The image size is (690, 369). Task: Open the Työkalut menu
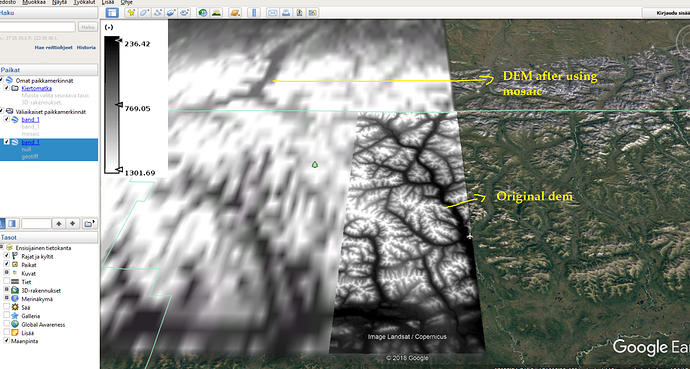[x=84, y=2]
